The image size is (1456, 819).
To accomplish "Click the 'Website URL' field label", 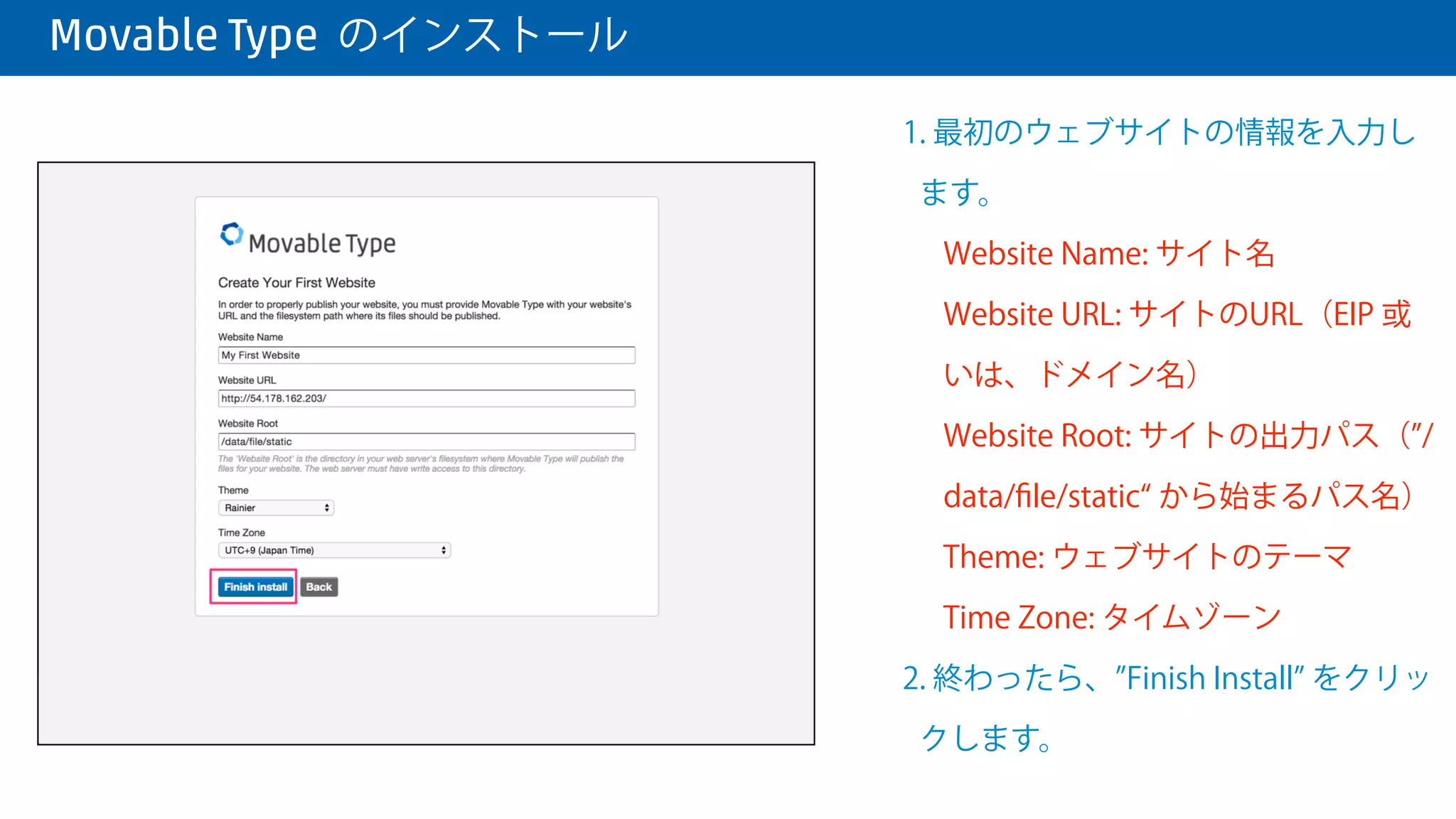I will click(x=247, y=380).
